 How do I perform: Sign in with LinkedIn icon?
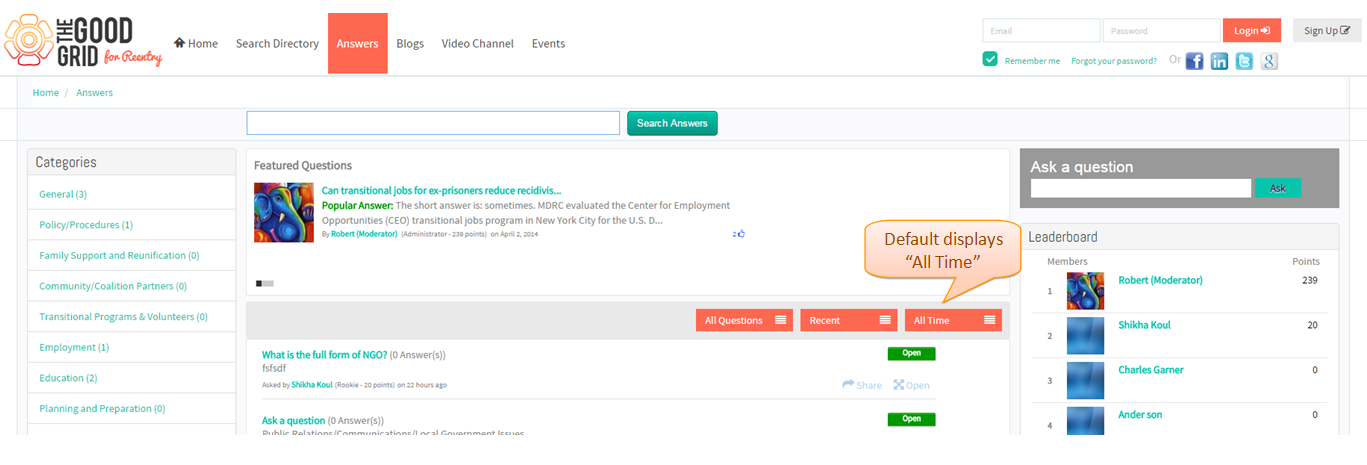(x=1219, y=61)
